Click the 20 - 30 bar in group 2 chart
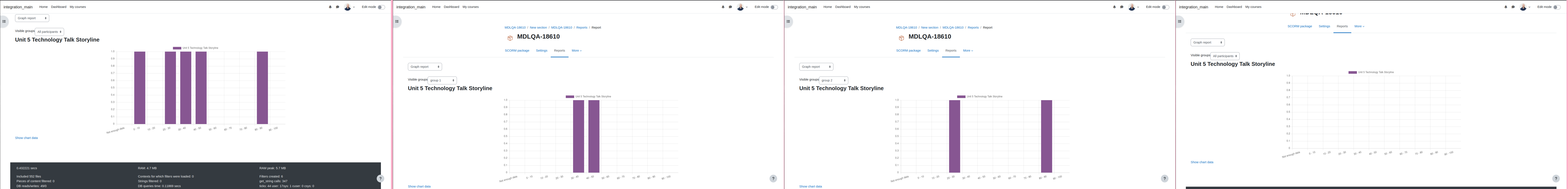The height and width of the screenshot is (189, 1568). pyautogui.click(x=954, y=136)
